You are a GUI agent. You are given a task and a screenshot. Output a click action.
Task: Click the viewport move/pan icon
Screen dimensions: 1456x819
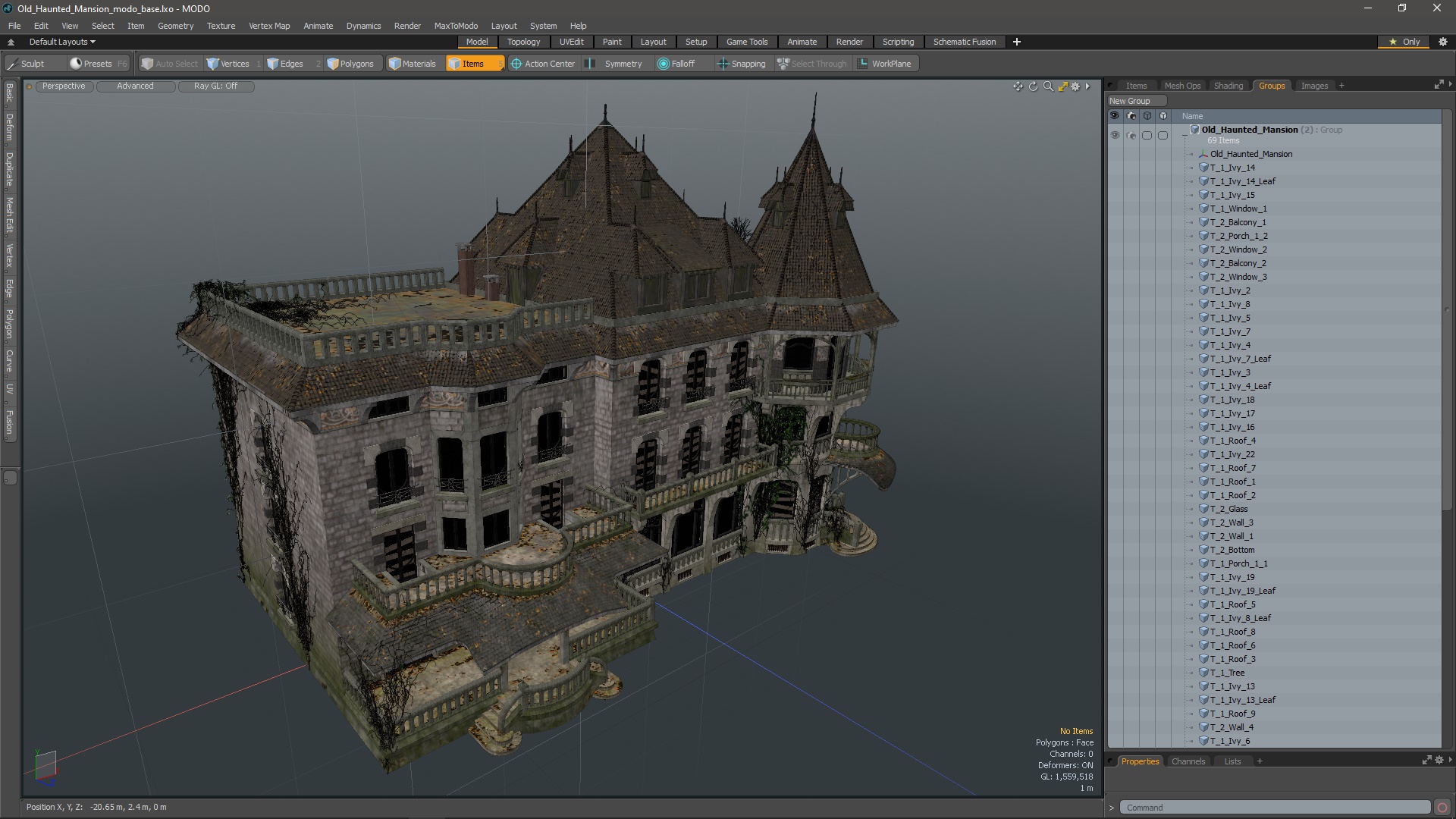tap(1018, 86)
